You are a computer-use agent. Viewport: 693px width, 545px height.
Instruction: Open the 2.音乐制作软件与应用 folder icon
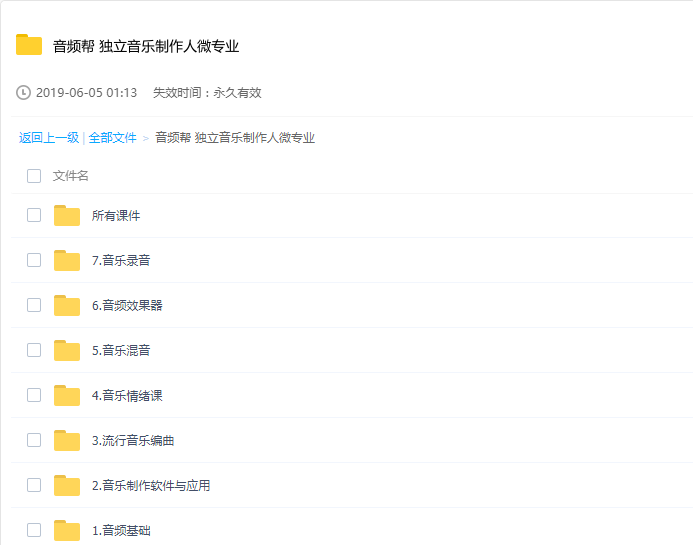67,485
